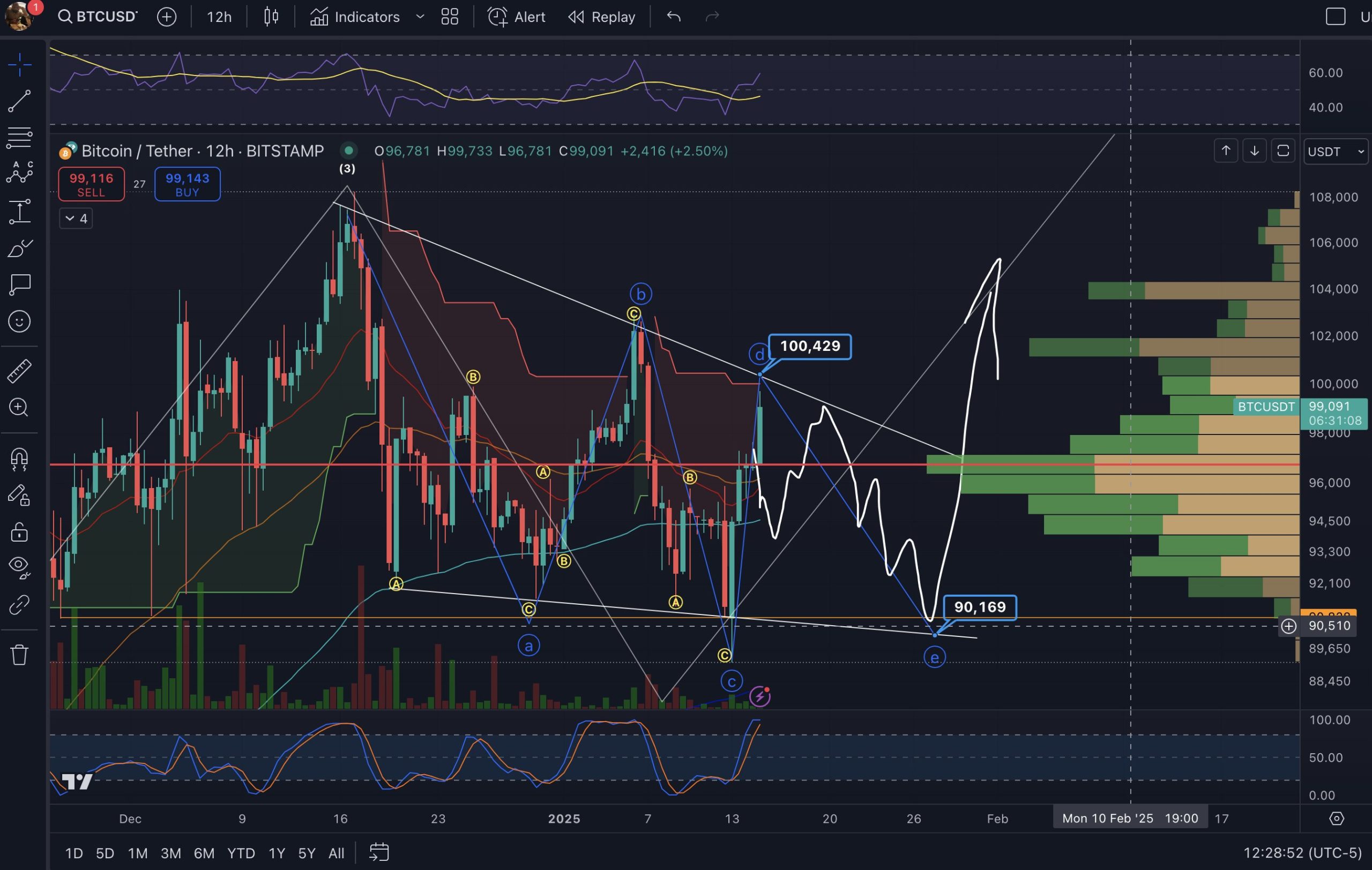Toggle magnet mode snapping
Image resolution: width=1372 pixels, height=870 pixels.
[19, 459]
